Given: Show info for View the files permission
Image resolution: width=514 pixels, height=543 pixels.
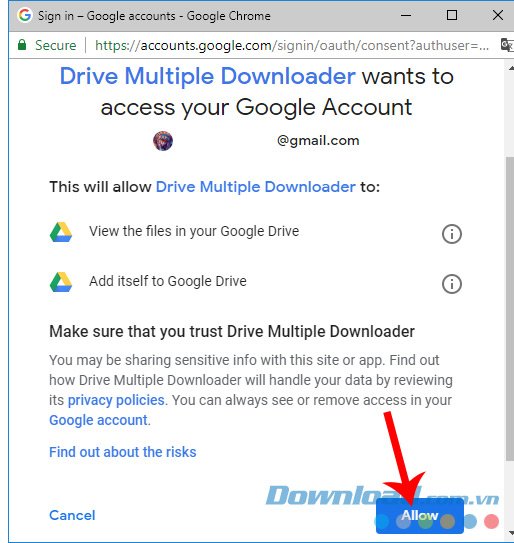Looking at the screenshot, I should pos(452,234).
